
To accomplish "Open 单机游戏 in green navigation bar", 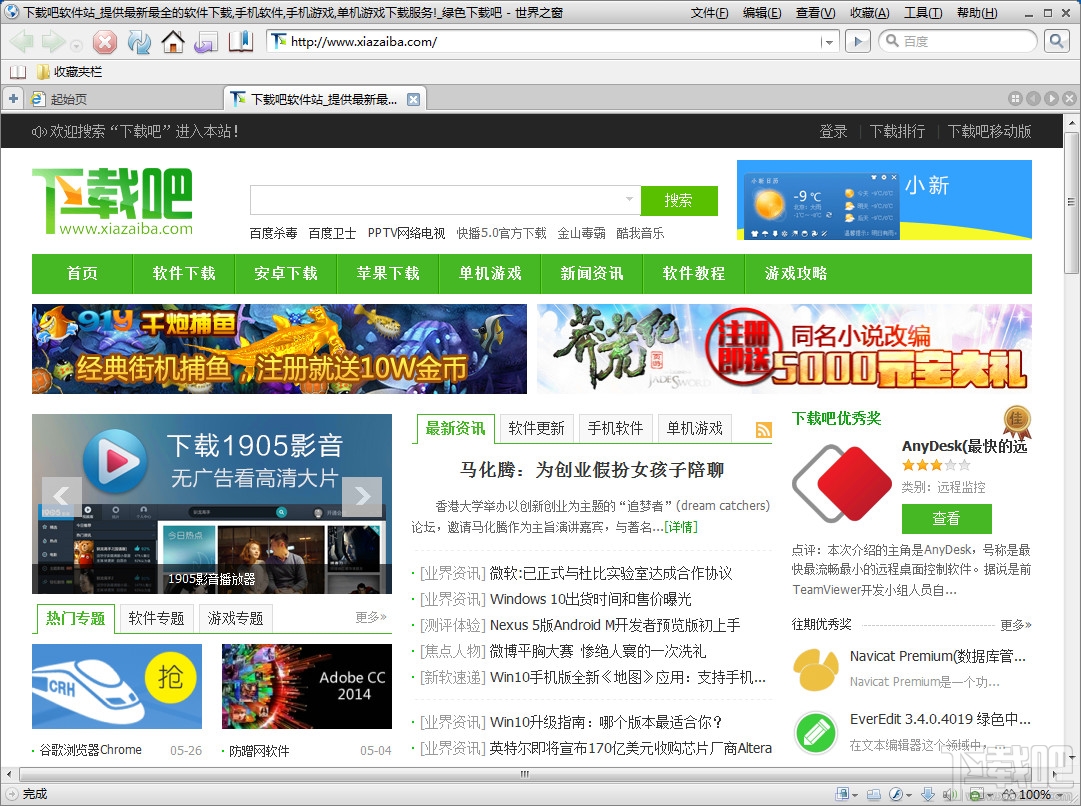I will coord(490,274).
